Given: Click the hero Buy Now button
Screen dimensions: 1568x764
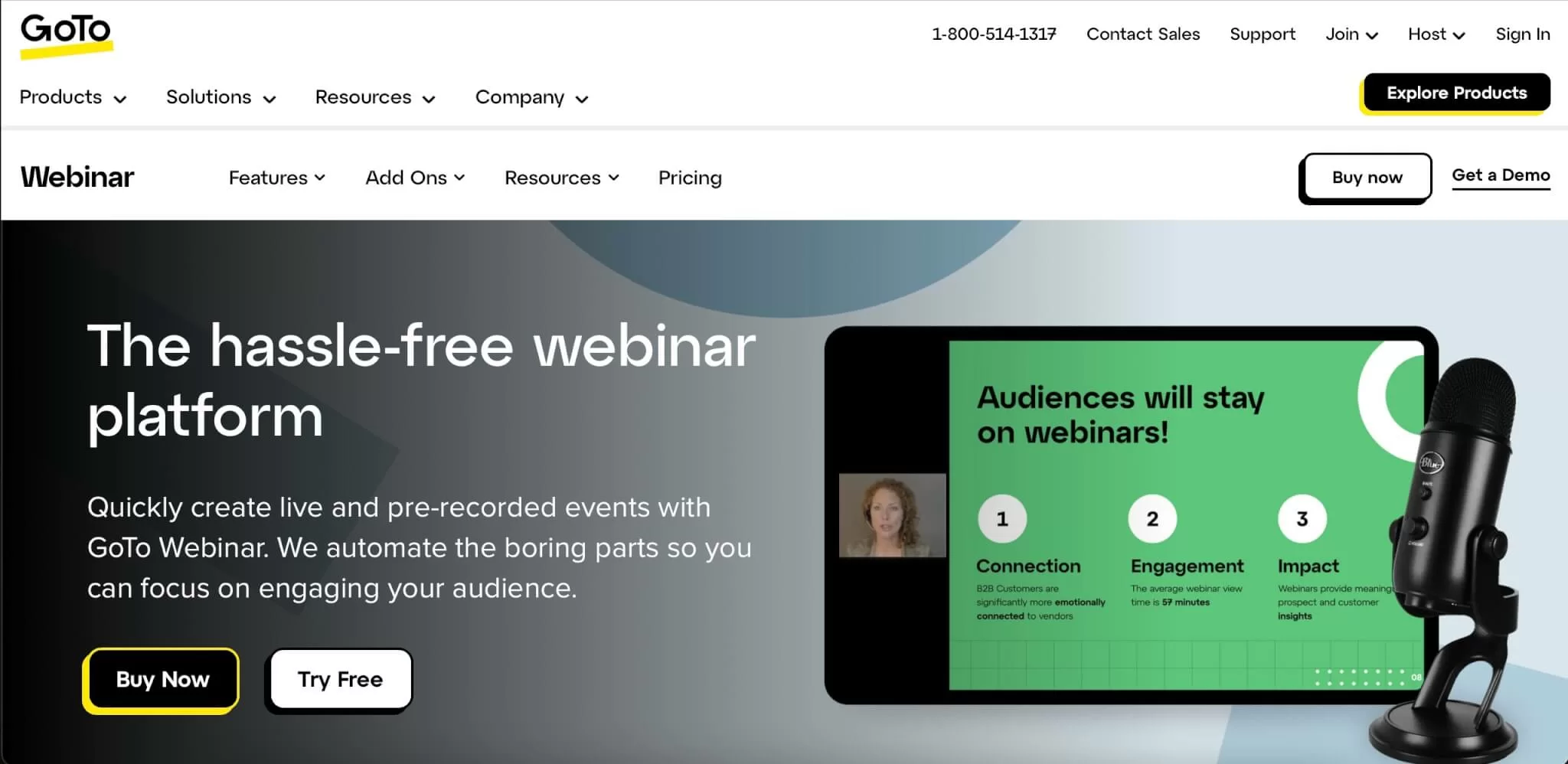Looking at the screenshot, I should tap(162, 680).
